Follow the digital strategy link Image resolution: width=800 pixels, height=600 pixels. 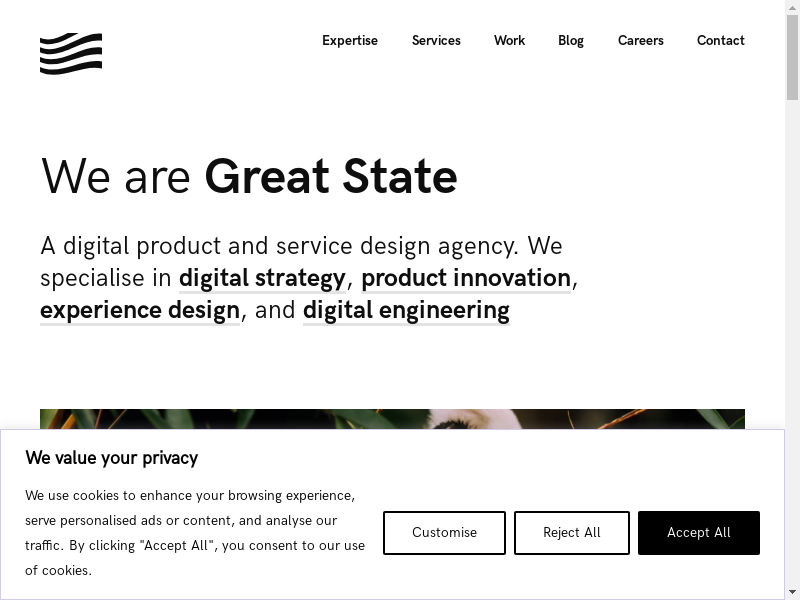click(262, 278)
